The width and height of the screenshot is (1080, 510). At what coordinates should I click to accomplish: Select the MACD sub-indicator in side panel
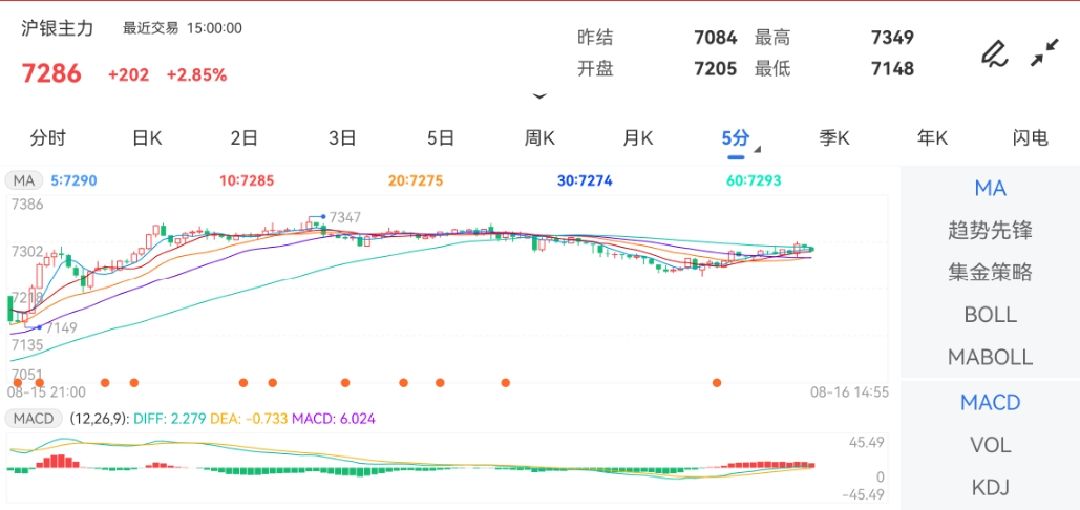(x=990, y=402)
